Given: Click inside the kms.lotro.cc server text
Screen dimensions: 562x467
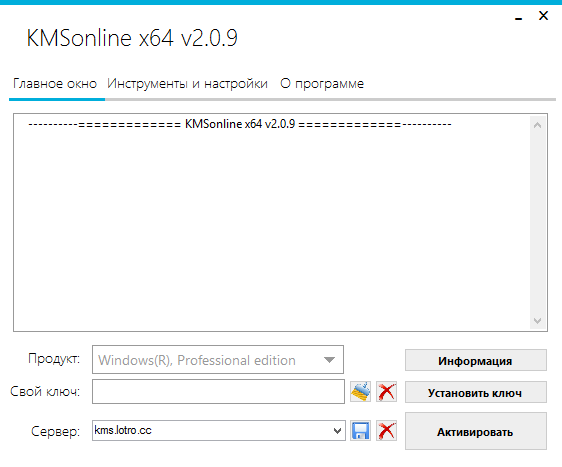Looking at the screenshot, I should [x=123, y=430].
